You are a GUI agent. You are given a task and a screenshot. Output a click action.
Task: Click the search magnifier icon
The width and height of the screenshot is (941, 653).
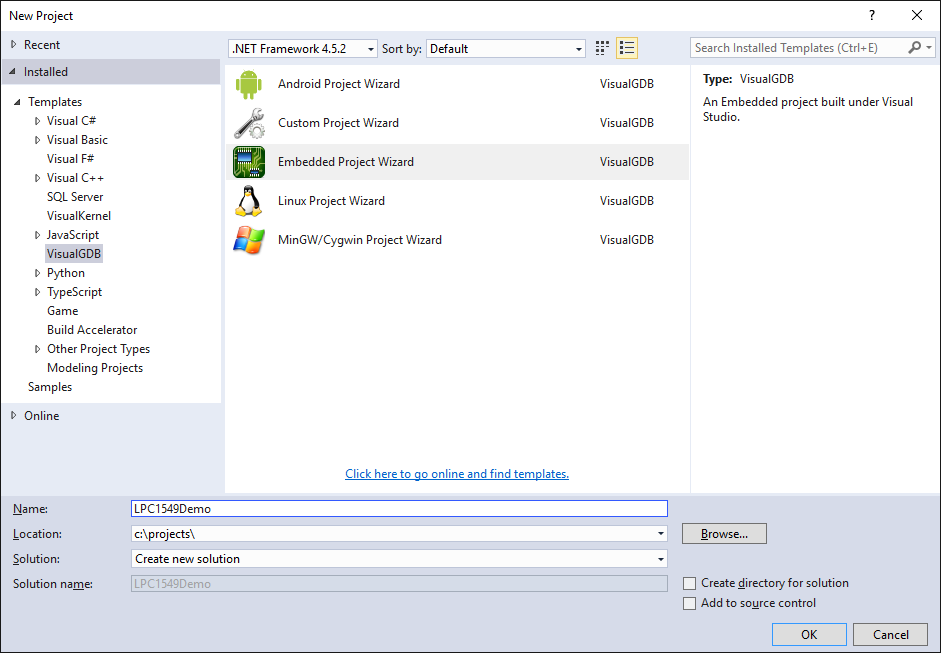coord(915,47)
